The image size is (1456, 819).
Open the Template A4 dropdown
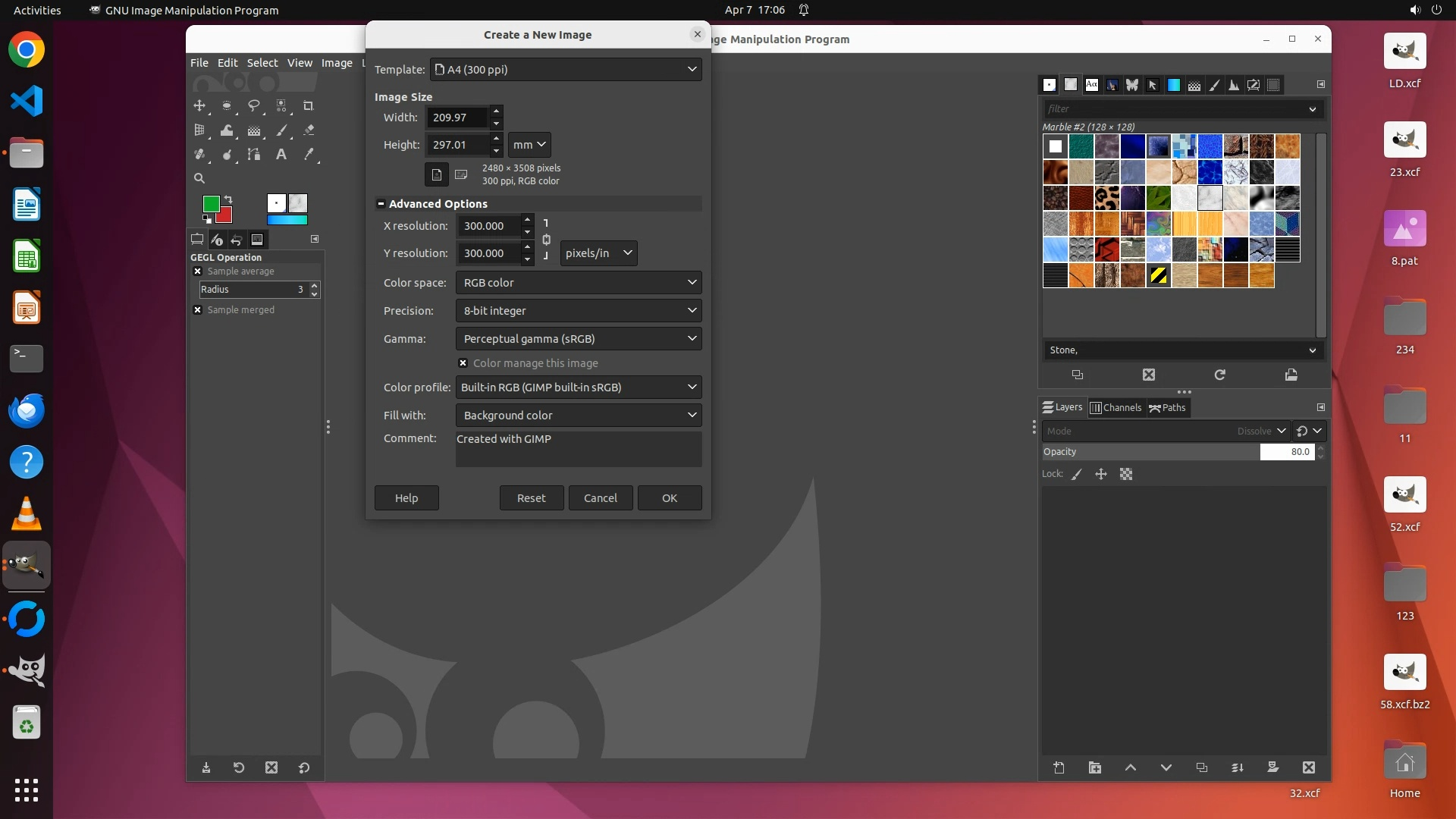coord(566,69)
